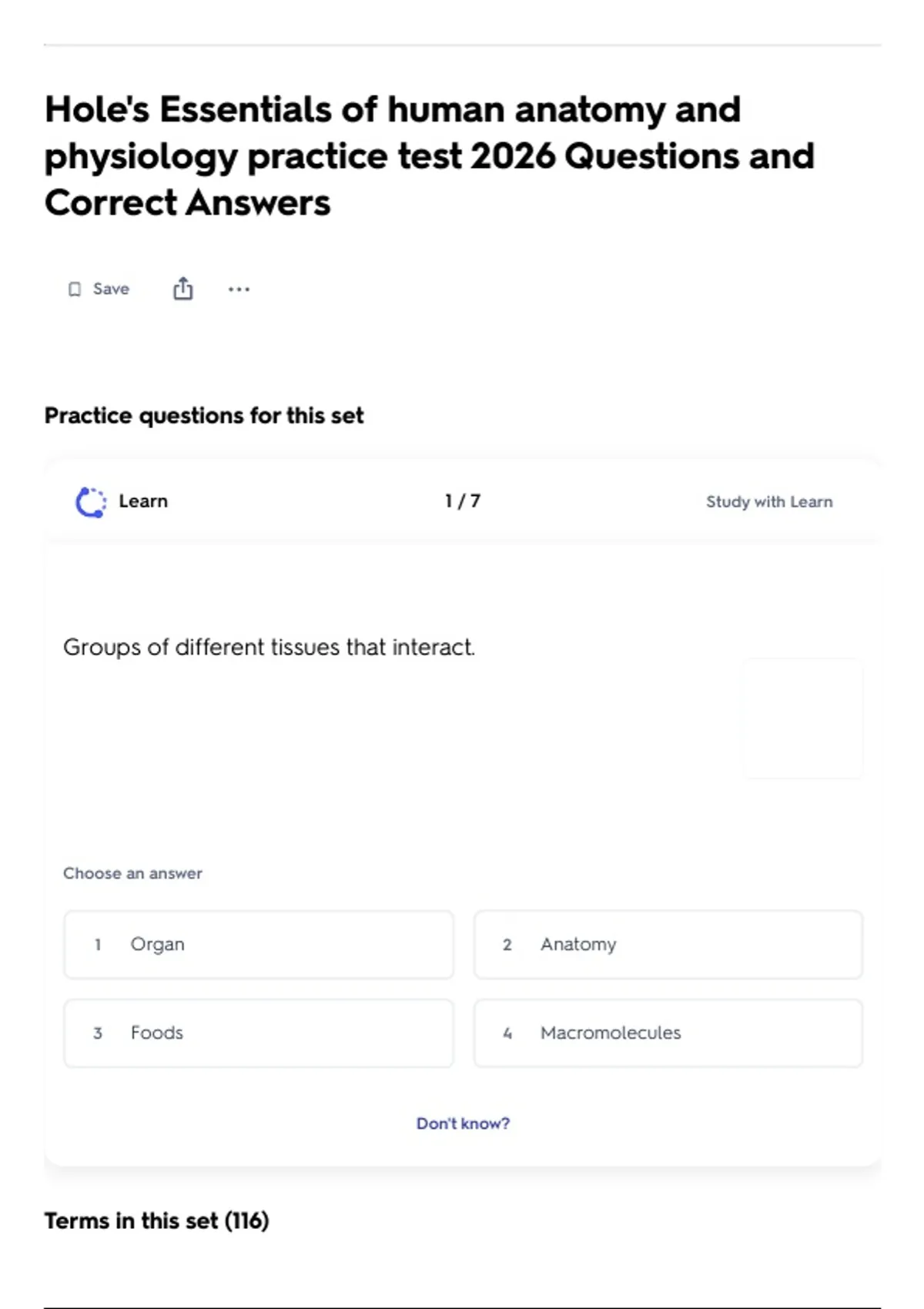Click the number 1 badge beside Organ

point(98,945)
